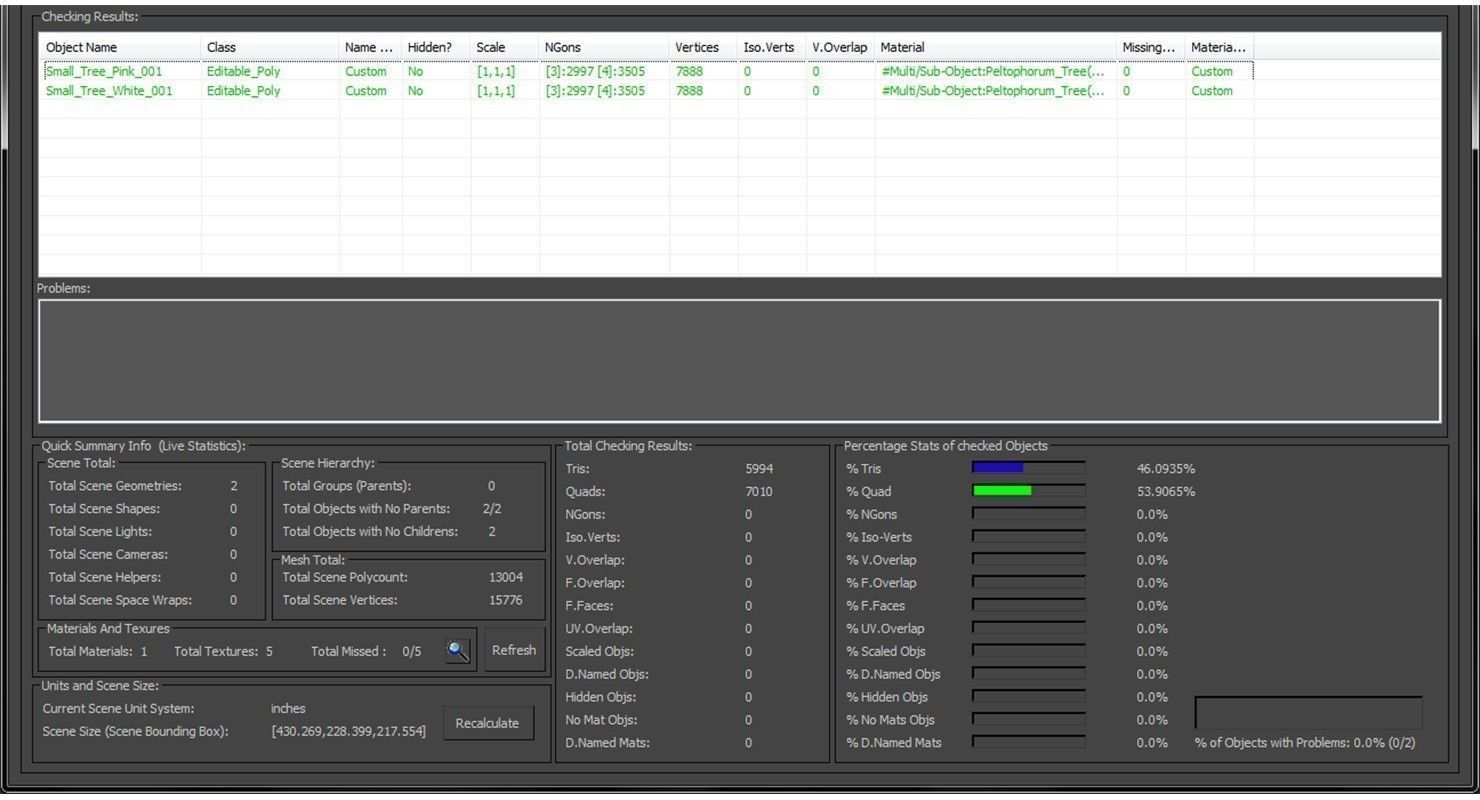This screenshot has width=1480, height=800.
Task: Click the % of Objects with Problems text
Action: 1305,743
